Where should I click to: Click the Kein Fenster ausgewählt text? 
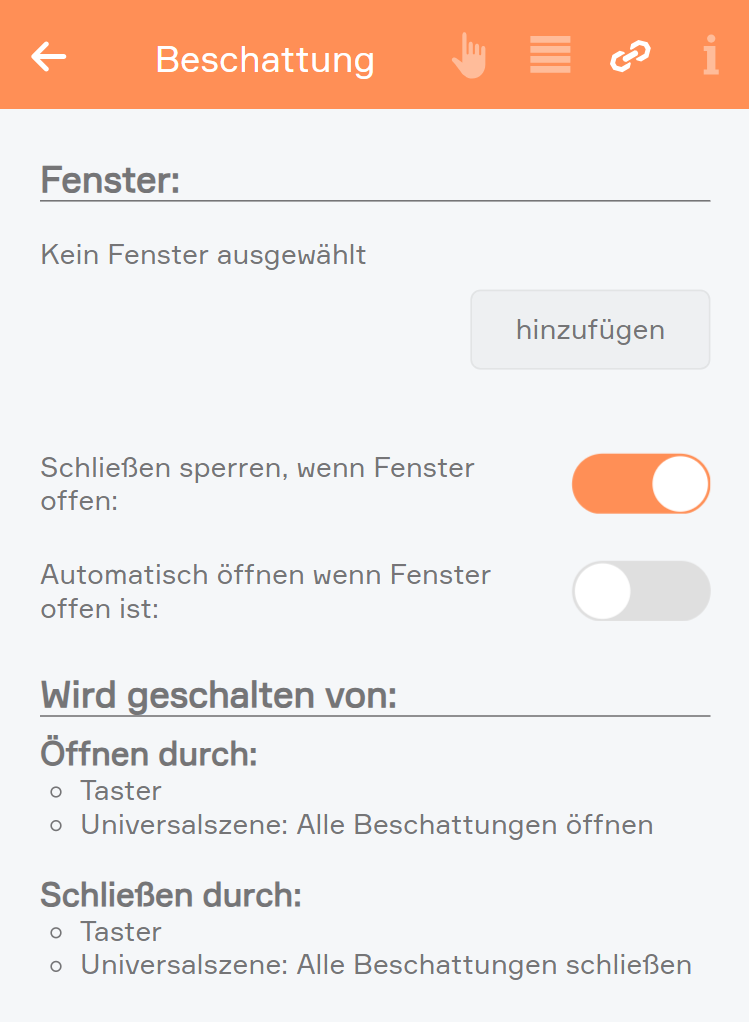click(203, 255)
